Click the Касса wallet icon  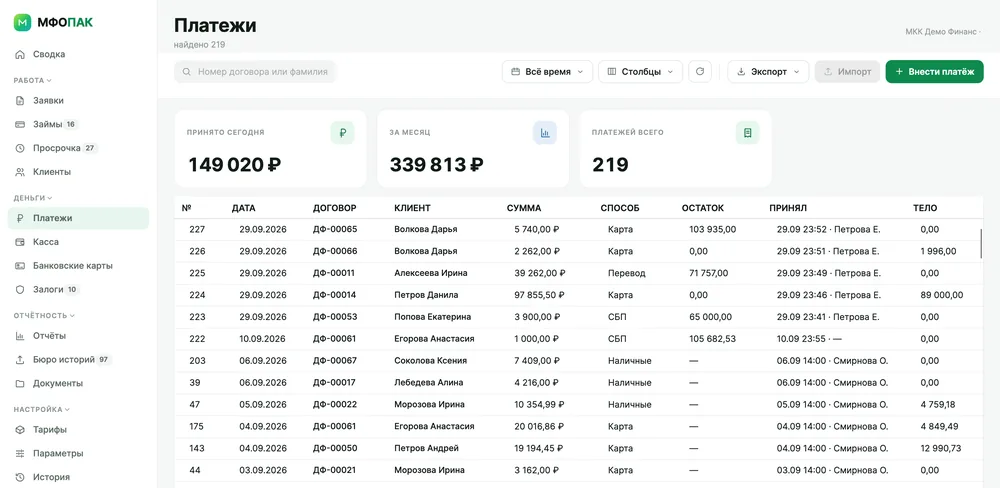[20, 242]
